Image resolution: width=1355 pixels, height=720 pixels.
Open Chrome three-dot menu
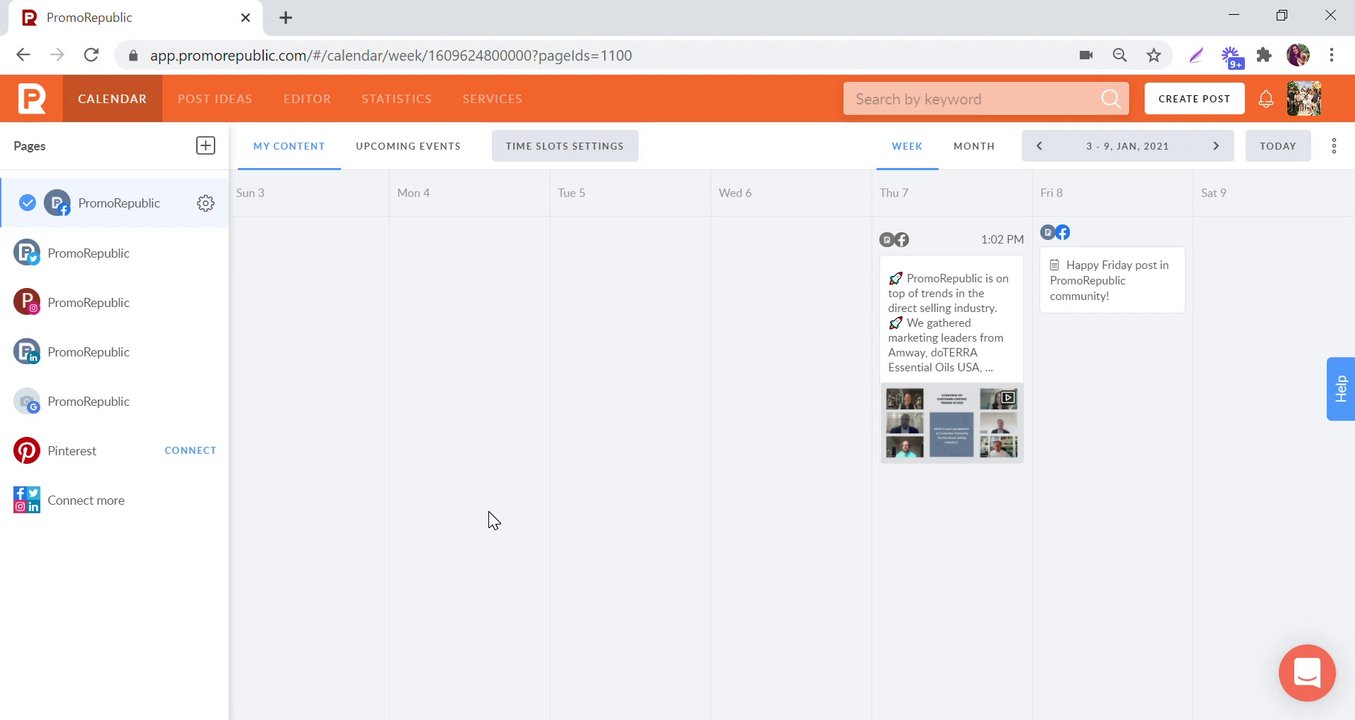coord(1332,55)
